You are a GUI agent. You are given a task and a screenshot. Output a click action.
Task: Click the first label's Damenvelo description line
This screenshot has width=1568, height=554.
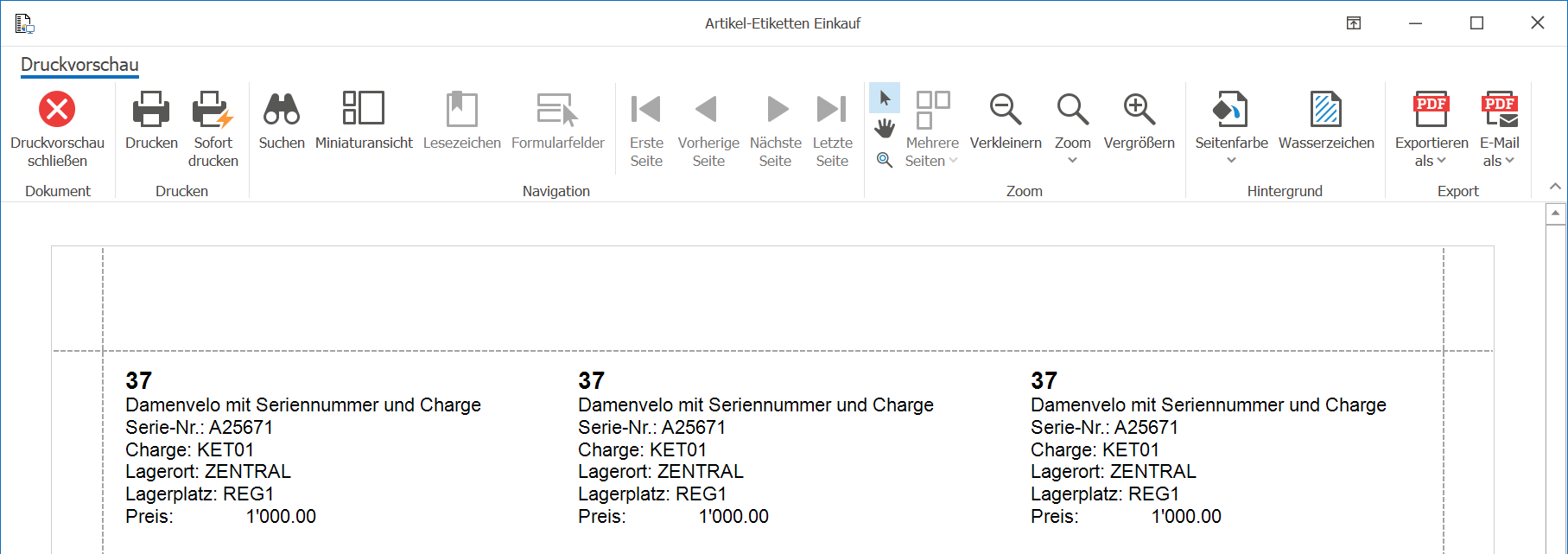[x=303, y=404]
